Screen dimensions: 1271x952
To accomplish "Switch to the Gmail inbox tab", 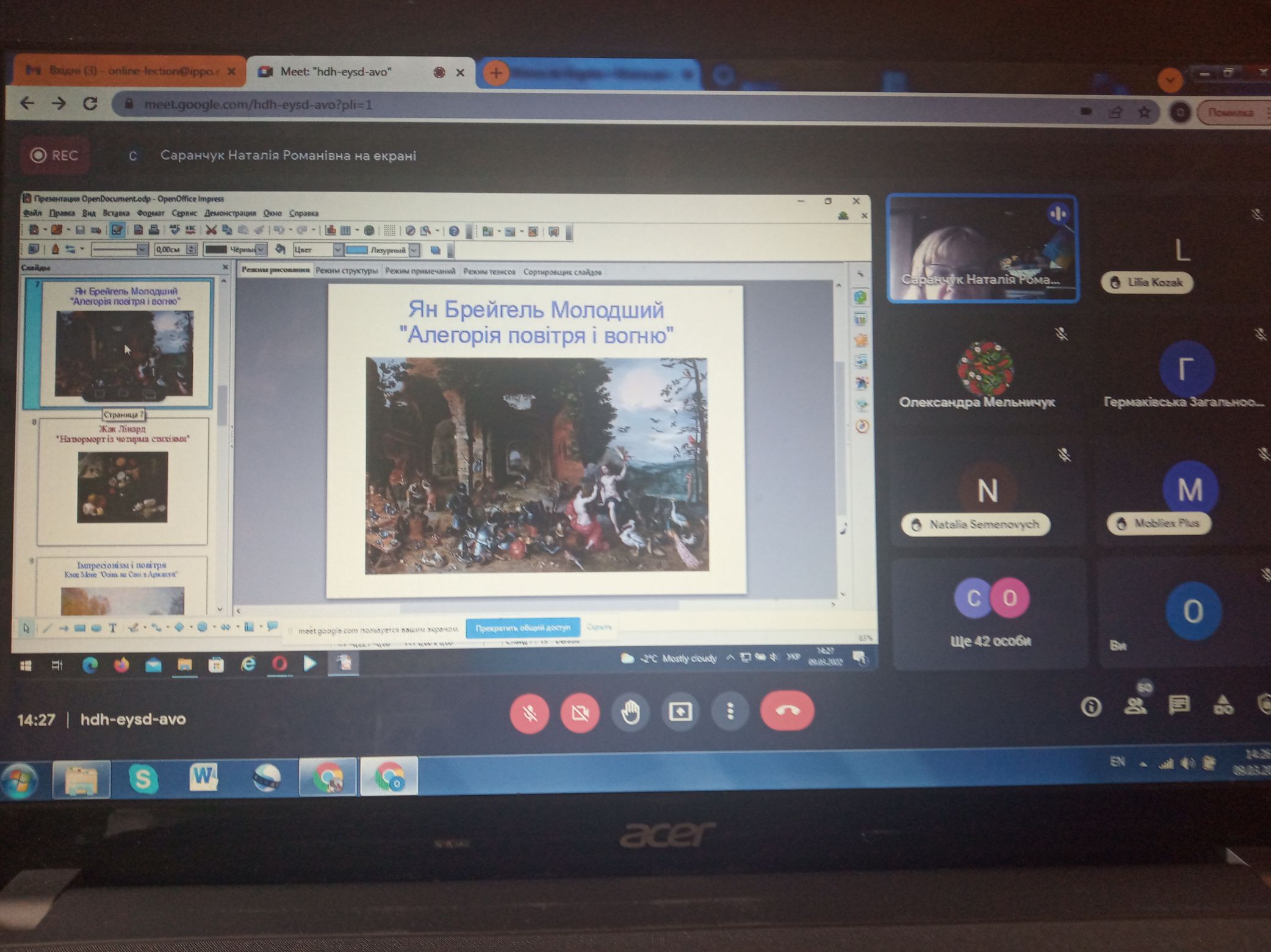I will [x=129, y=71].
